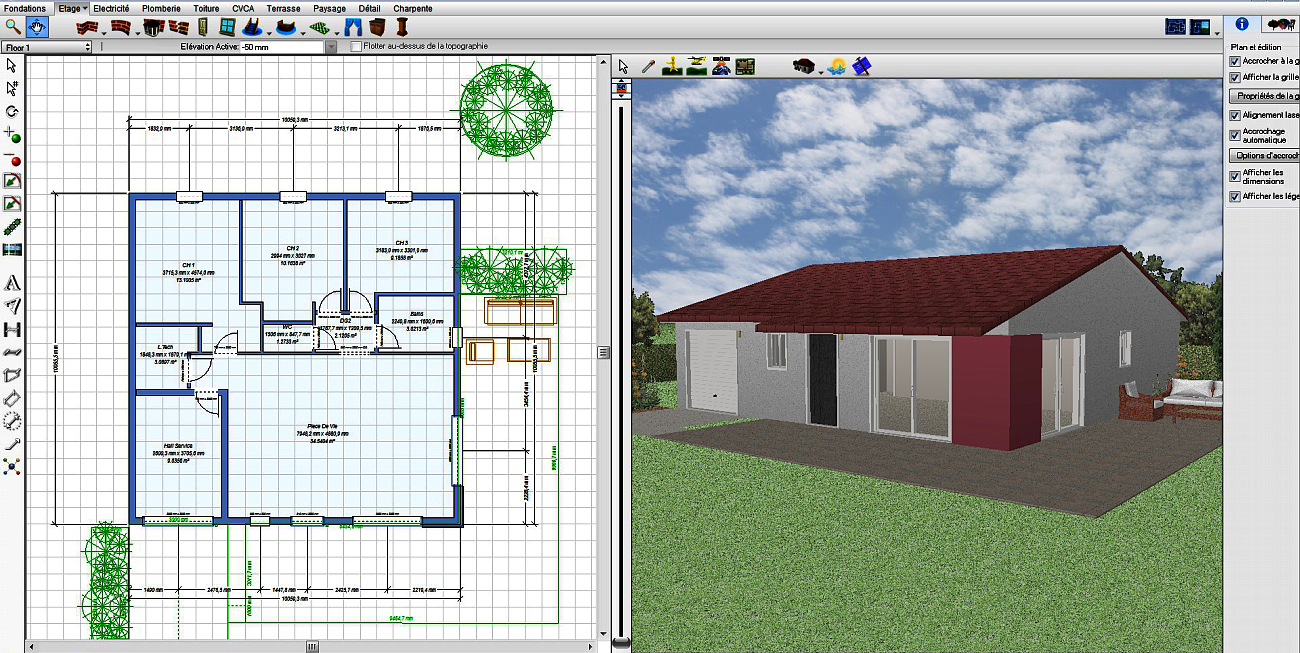Screen dimensions: 1300x653
Task: Activate the pan hand tool
Action: click(38, 27)
